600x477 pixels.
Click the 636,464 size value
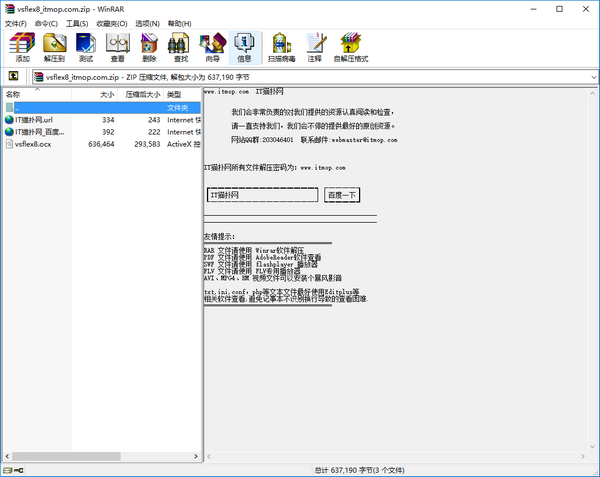coord(101,144)
